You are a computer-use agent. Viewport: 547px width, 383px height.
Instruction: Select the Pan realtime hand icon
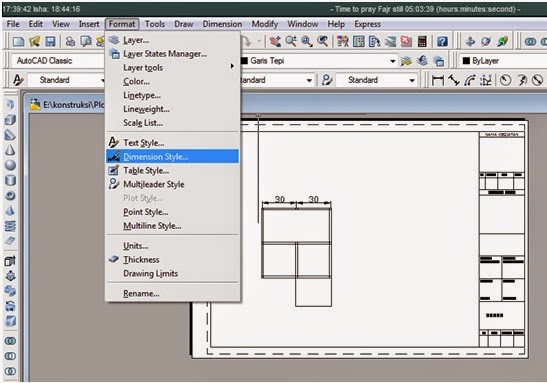coord(275,42)
